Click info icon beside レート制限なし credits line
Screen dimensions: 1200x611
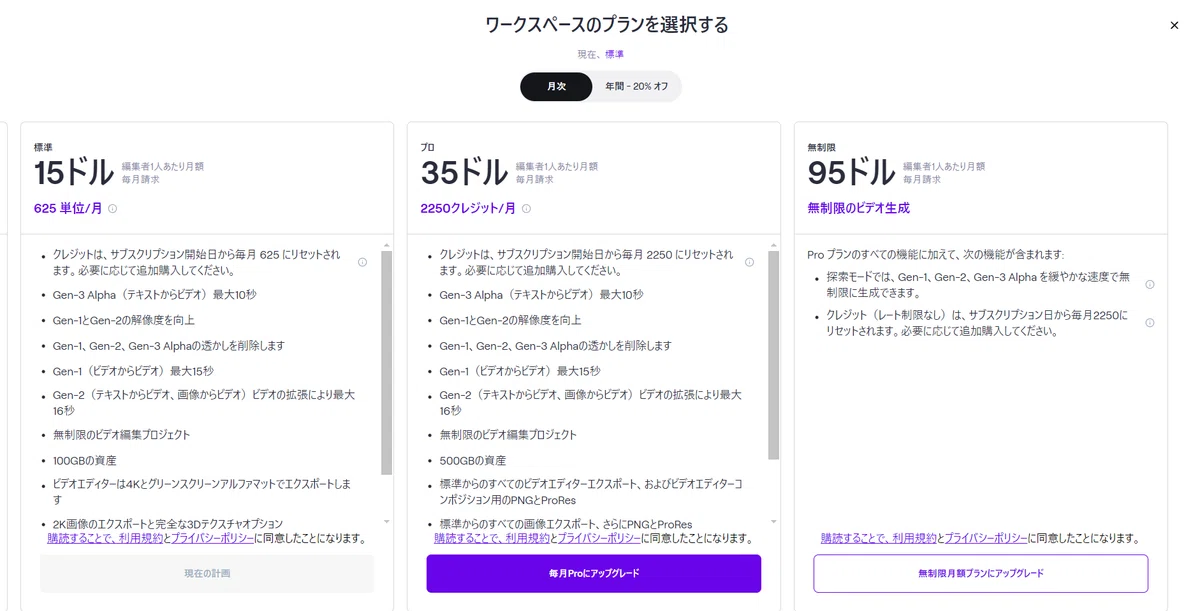1149,322
